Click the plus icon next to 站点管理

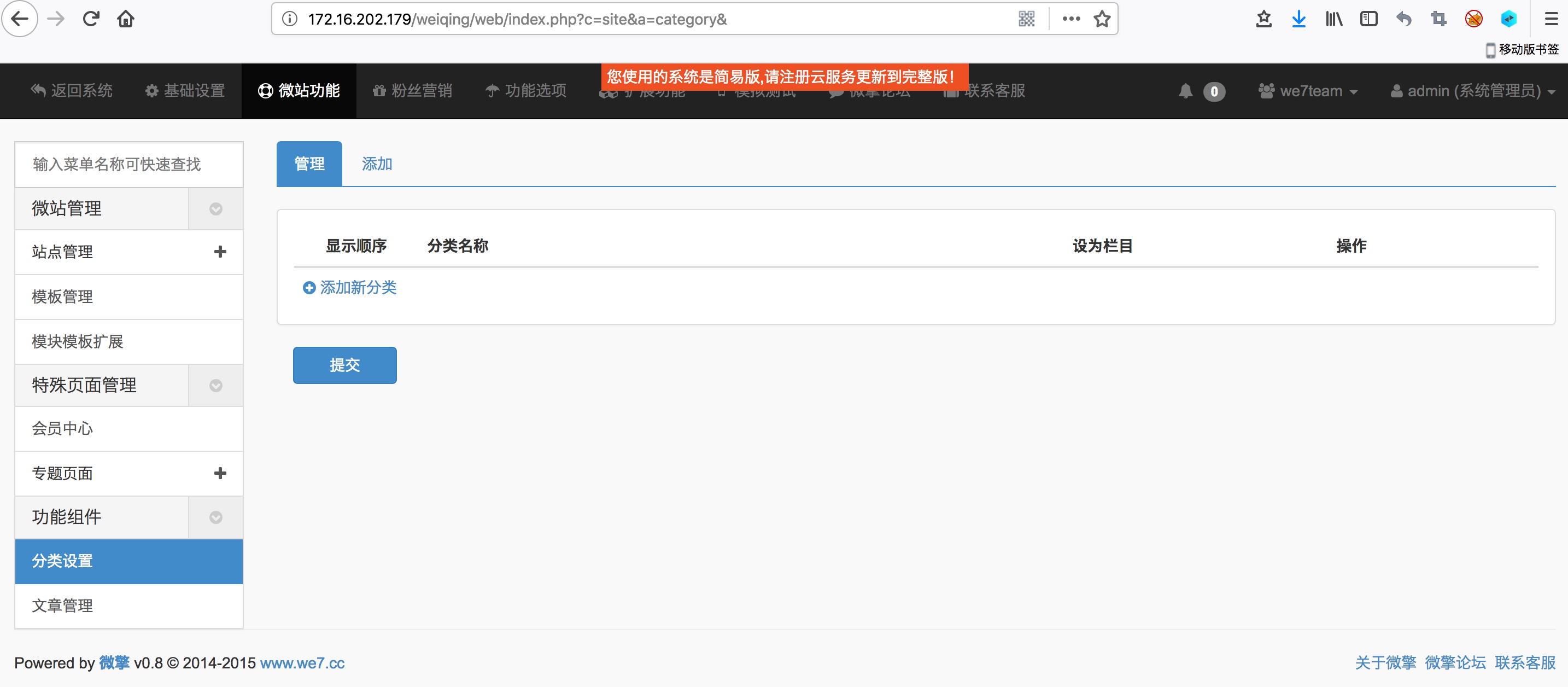[x=220, y=252]
